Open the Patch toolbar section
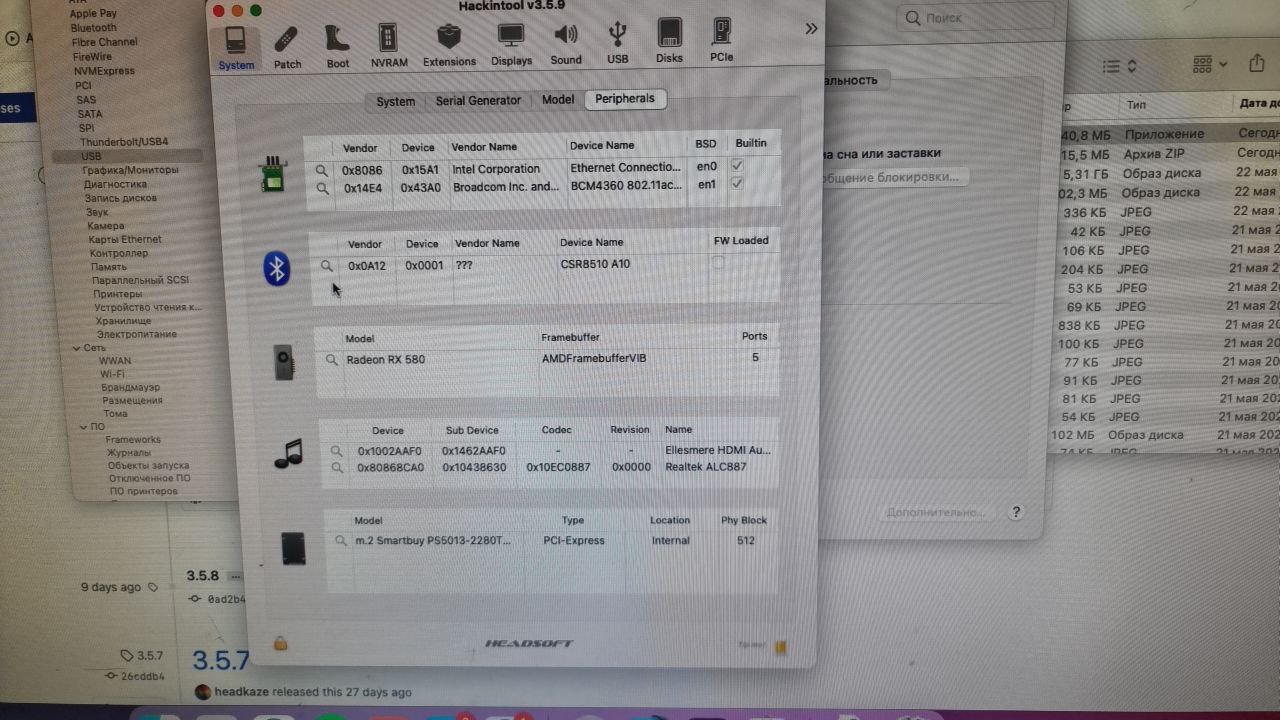Image resolution: width=1280 pixels, height=720 pixels. click(287, 47)
